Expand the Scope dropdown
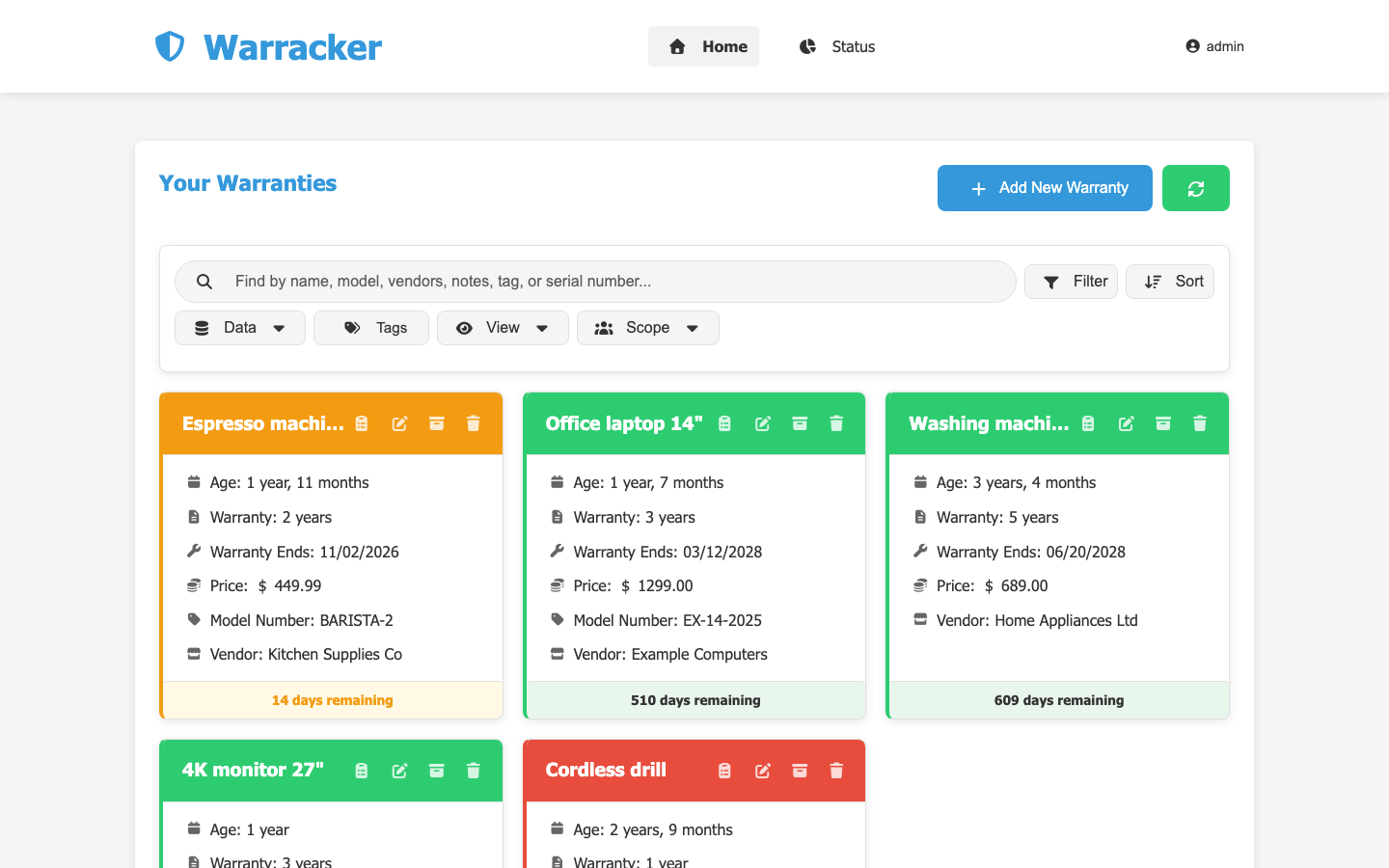Image resolution: width=1389 pixels, height=868 pixels. 648,328
